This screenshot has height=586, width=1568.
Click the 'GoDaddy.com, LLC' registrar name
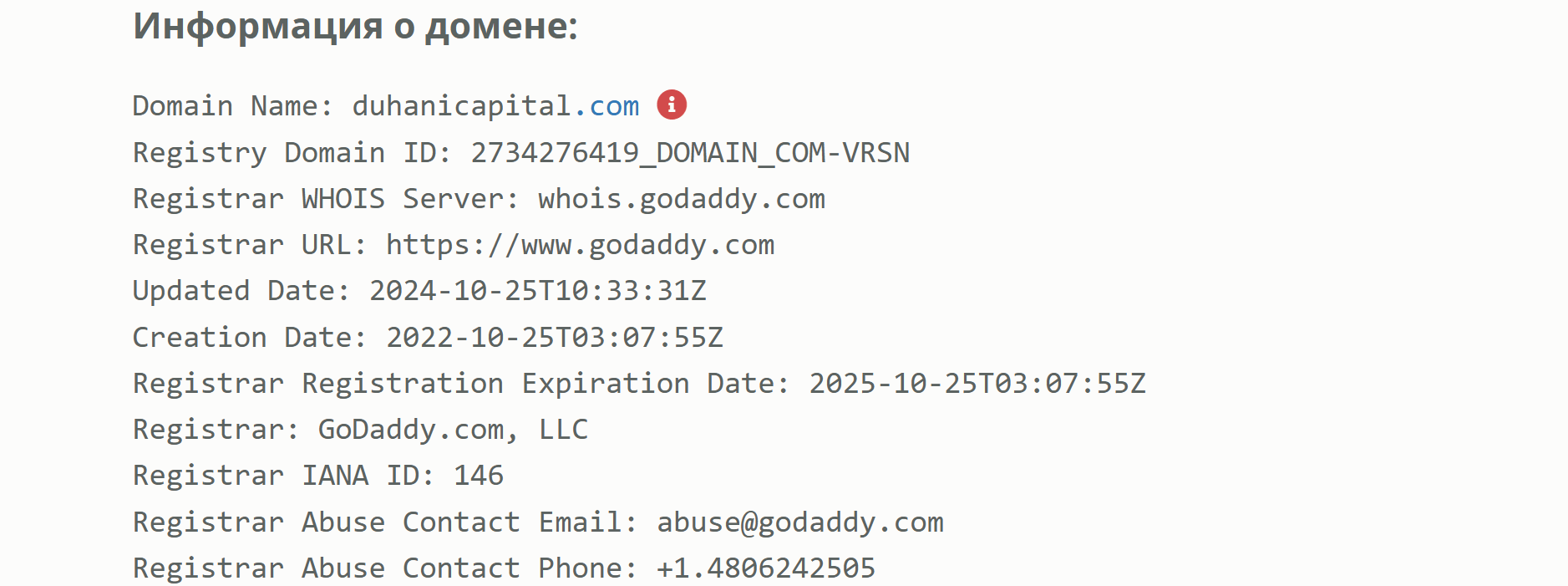click(x=453, y=430)
